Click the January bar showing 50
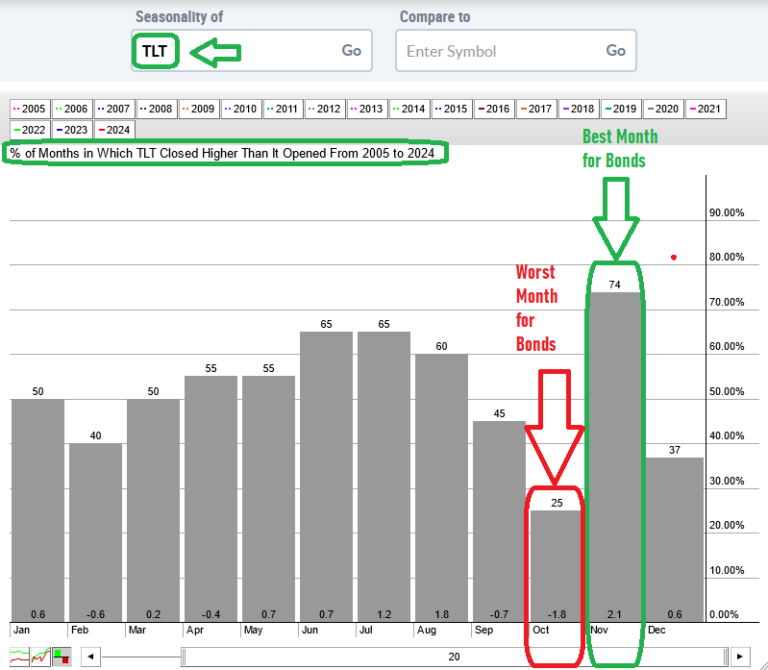768x670 pixels. coord(38,510)
